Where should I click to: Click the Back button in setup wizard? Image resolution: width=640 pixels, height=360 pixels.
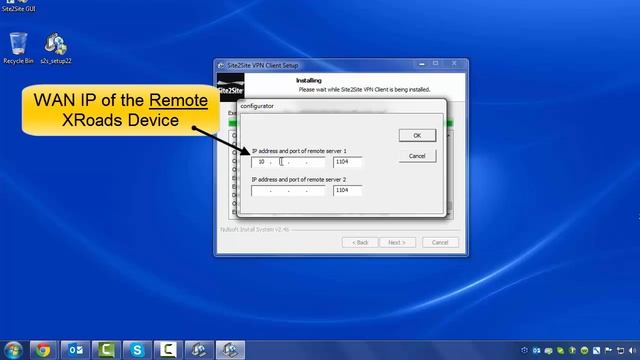[360, 242]
